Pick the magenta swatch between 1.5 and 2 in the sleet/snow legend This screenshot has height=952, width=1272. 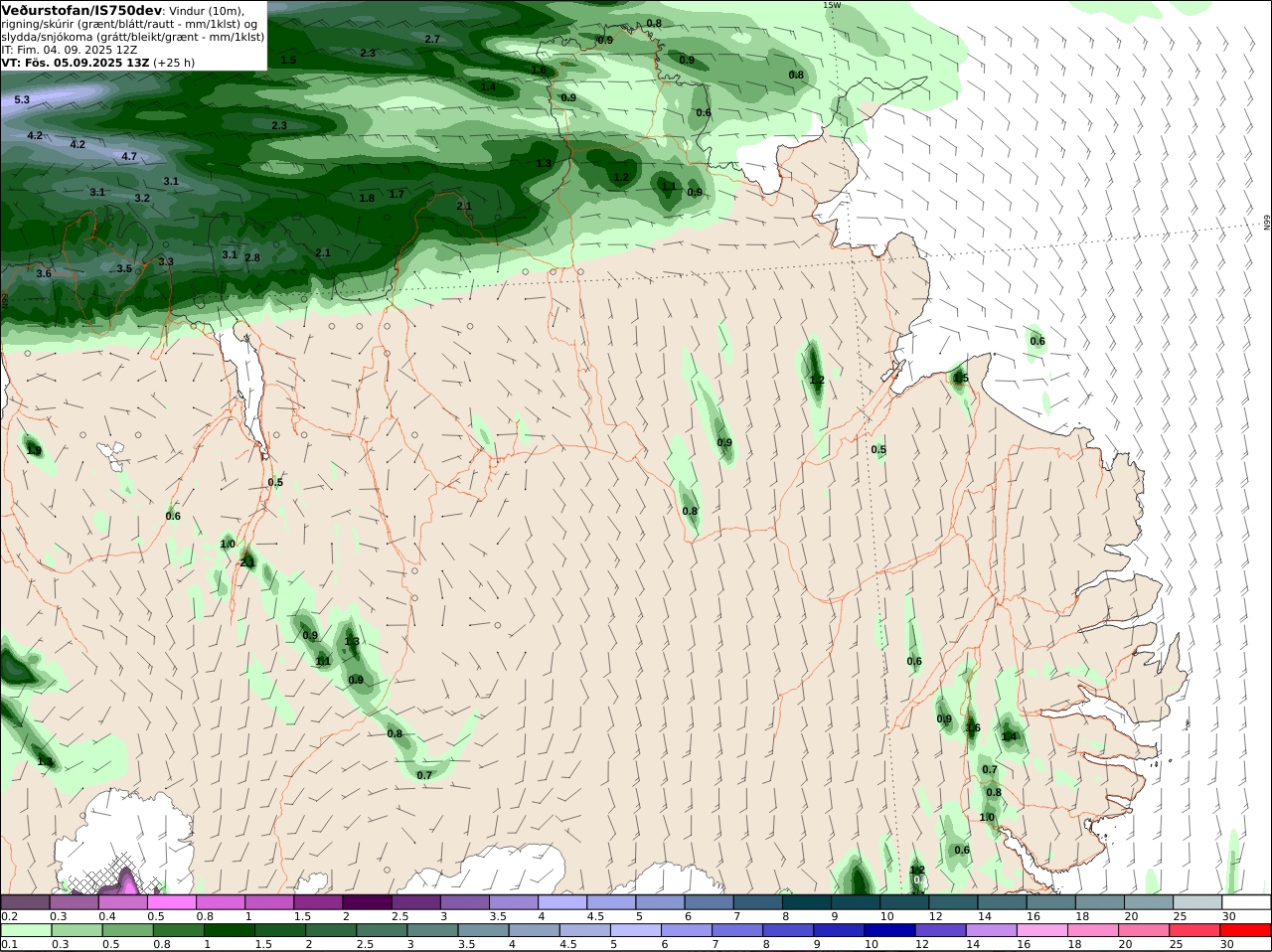pyautogui.click(x=319, y=901)
